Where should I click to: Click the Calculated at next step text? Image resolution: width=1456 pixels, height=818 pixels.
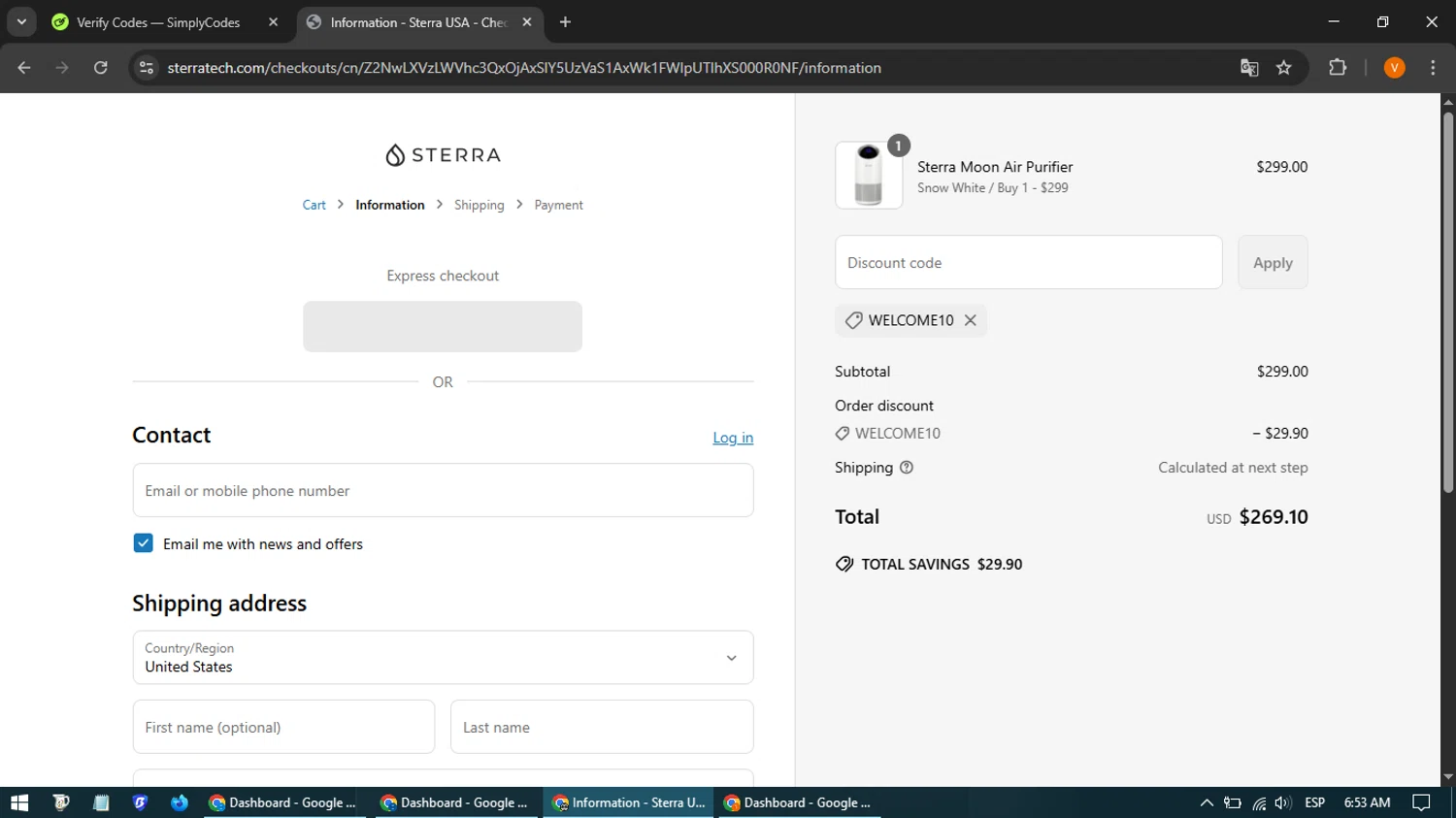(x=1233, y=468)
